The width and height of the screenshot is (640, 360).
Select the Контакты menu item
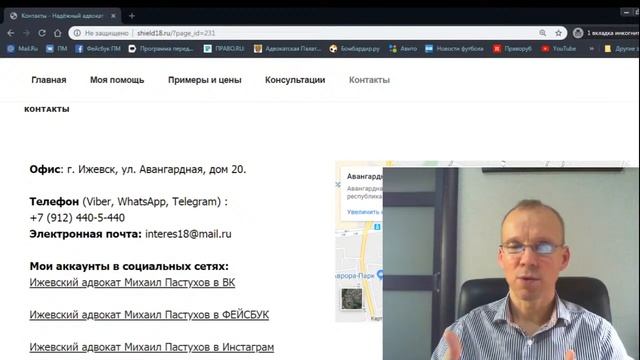point(369,80)
